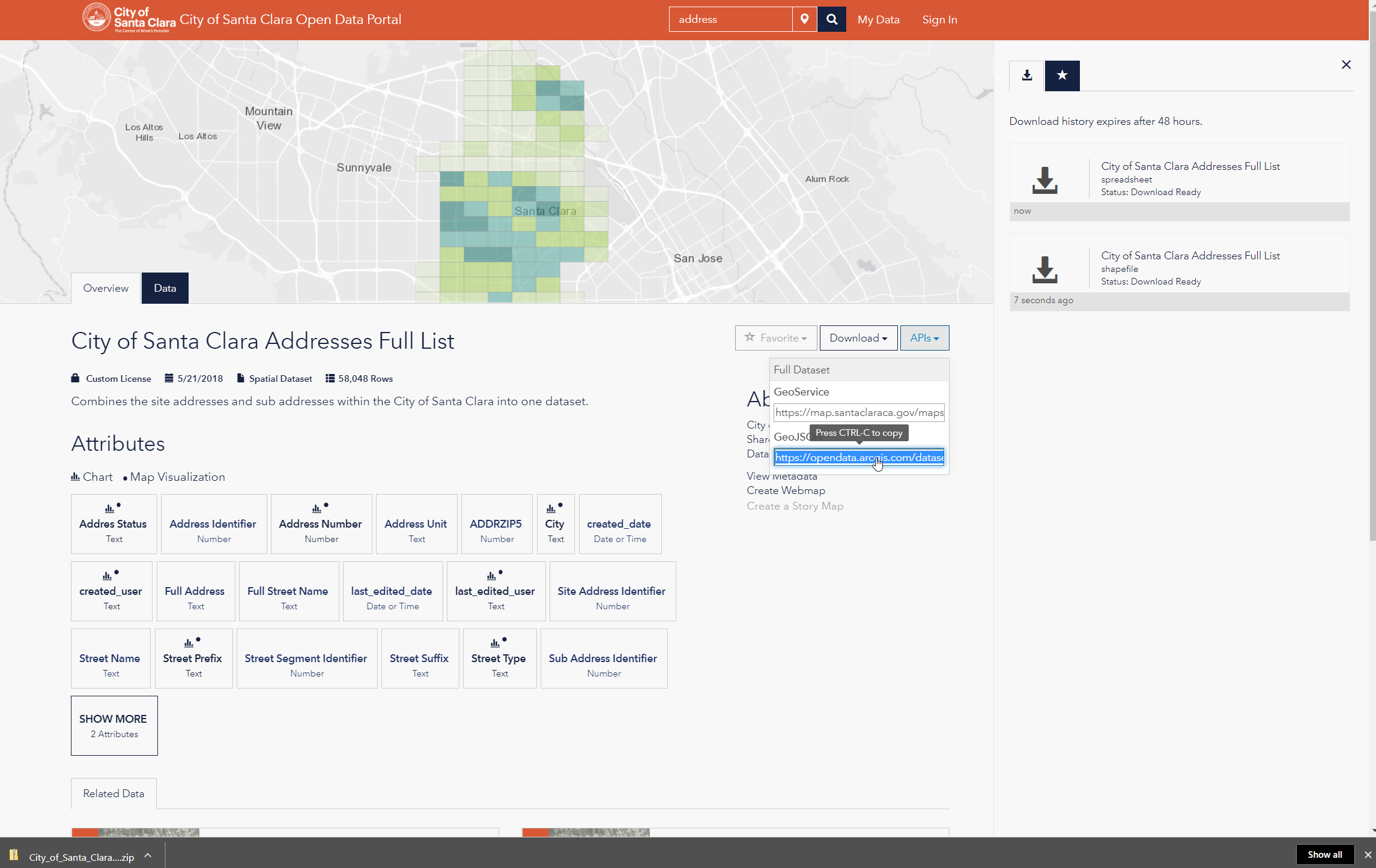Click the portal title in header
The width and height of the screenshot is (1376, 868).
tap(290, 19)
